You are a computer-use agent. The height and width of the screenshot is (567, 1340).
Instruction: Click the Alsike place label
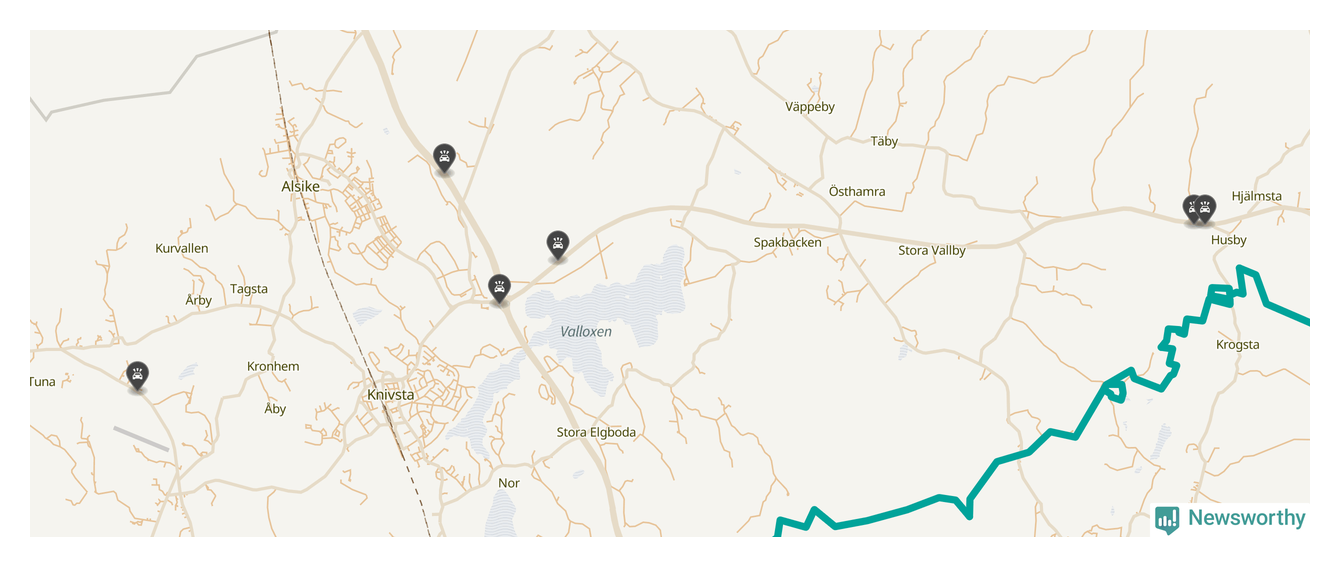(x=301, y=186)
